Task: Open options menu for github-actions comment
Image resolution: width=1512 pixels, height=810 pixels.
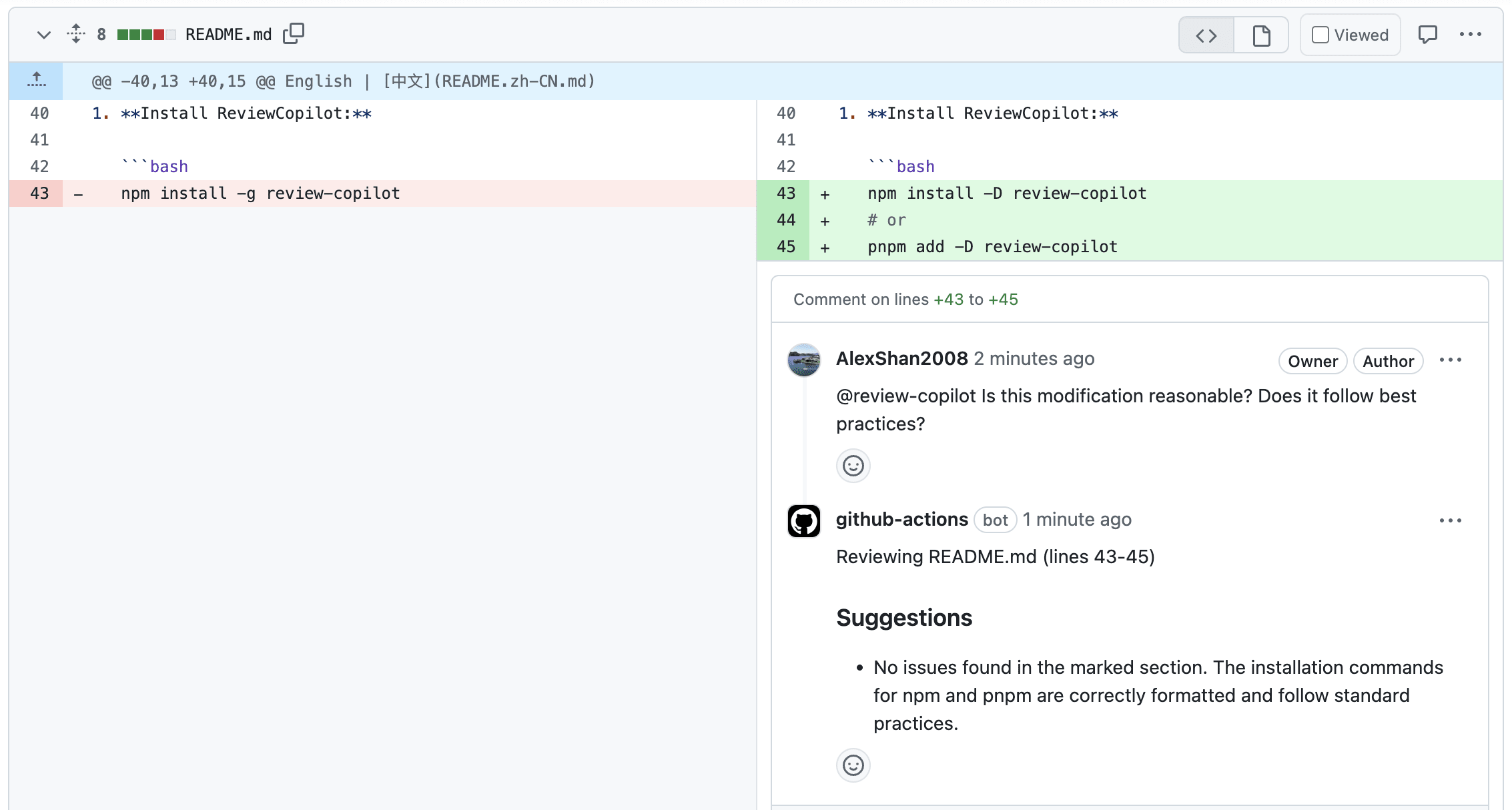Action: [x=1450, y=520]
